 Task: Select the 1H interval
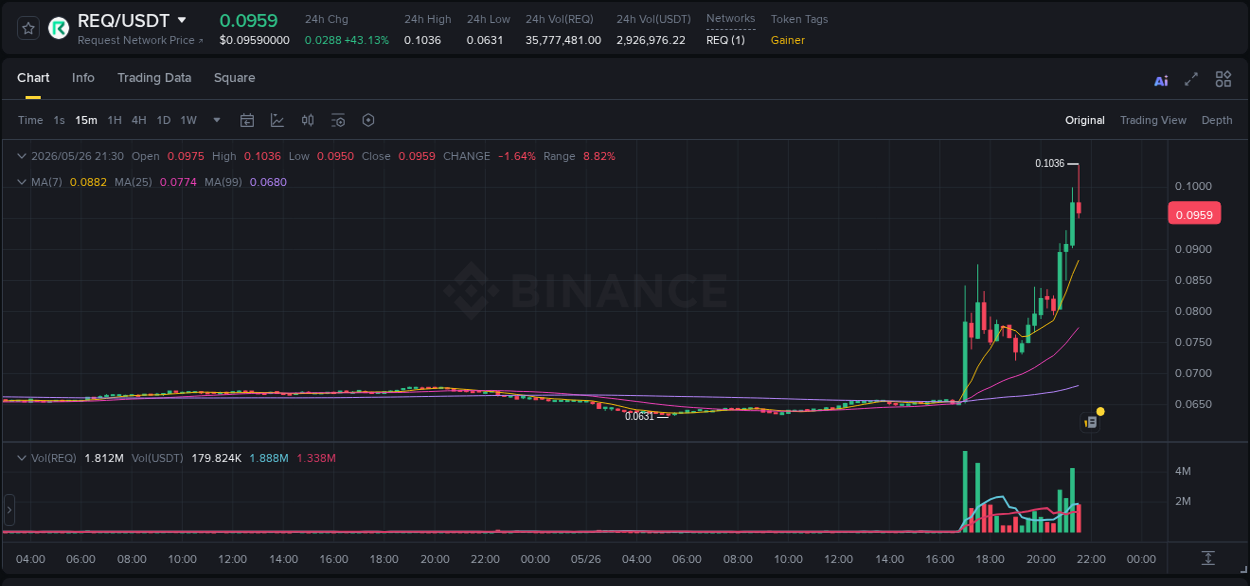115,120
